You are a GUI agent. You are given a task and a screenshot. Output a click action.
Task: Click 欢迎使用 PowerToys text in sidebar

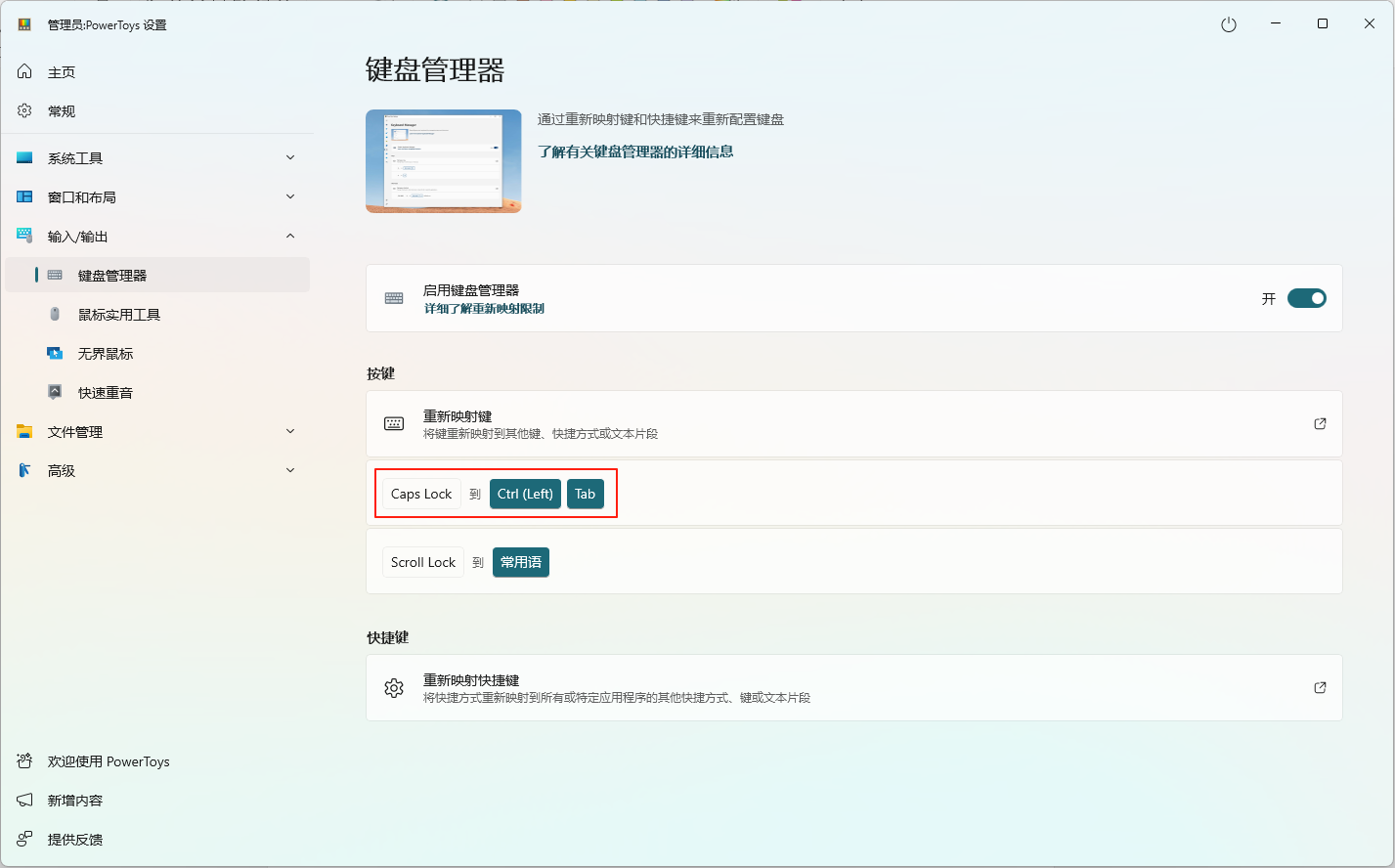tap(109, 761)
